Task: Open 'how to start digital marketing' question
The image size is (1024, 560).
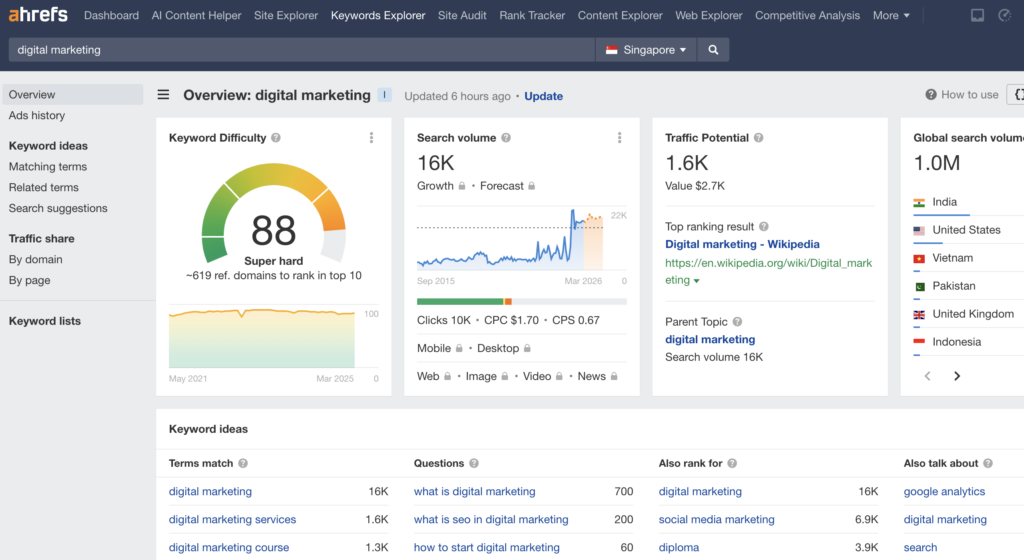Action: click(487, 548)
